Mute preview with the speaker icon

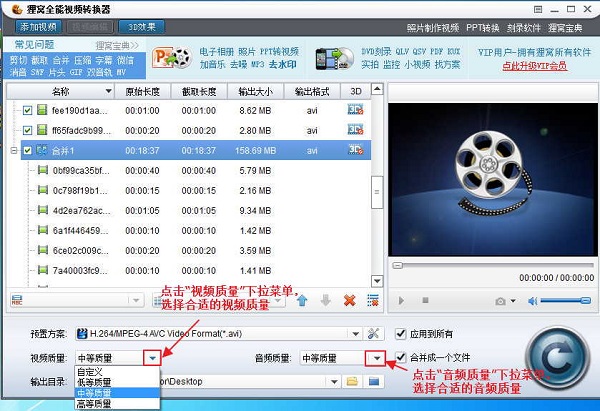click(532, 301)
